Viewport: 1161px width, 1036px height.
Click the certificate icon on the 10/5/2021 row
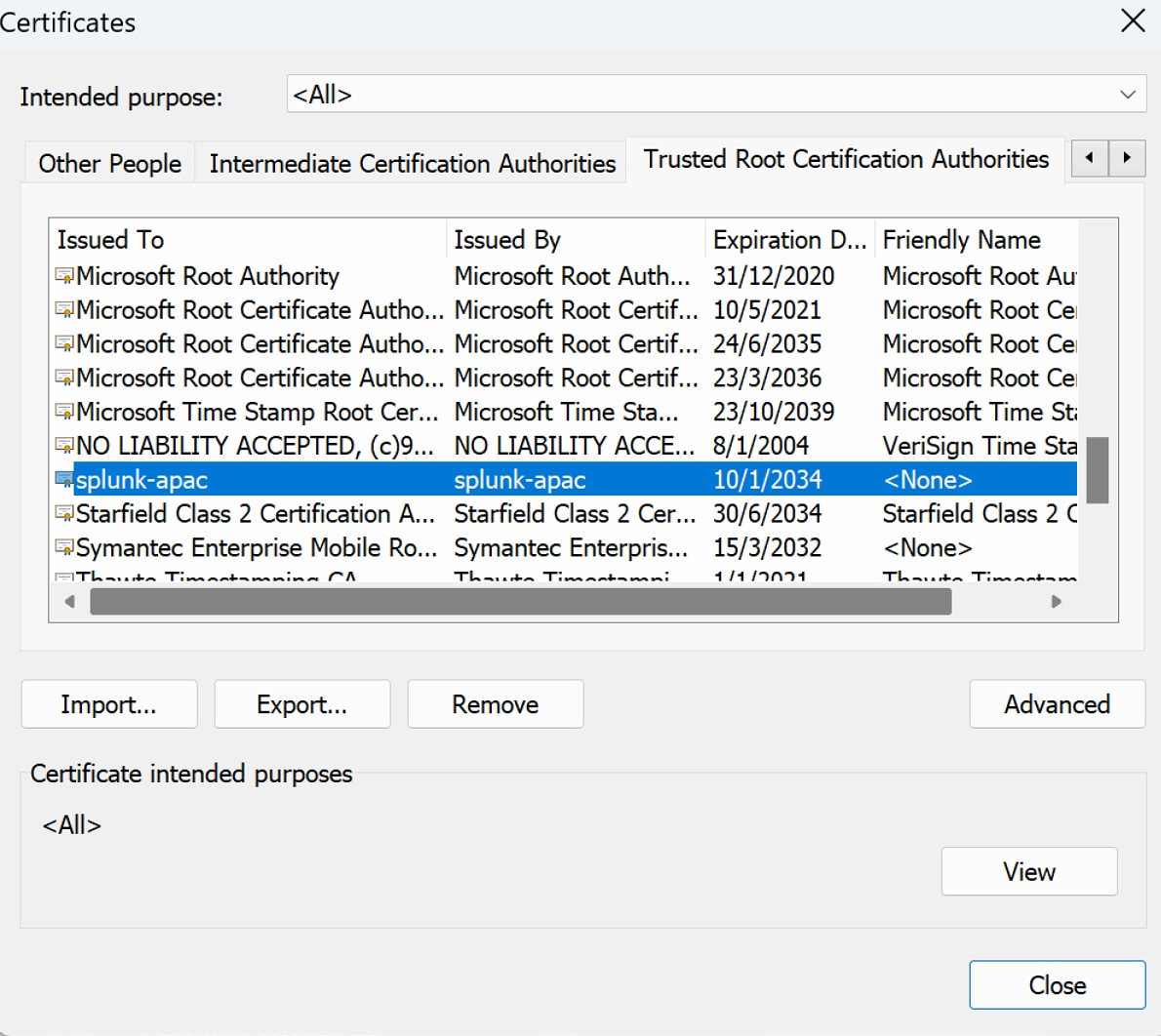(64, 310)
